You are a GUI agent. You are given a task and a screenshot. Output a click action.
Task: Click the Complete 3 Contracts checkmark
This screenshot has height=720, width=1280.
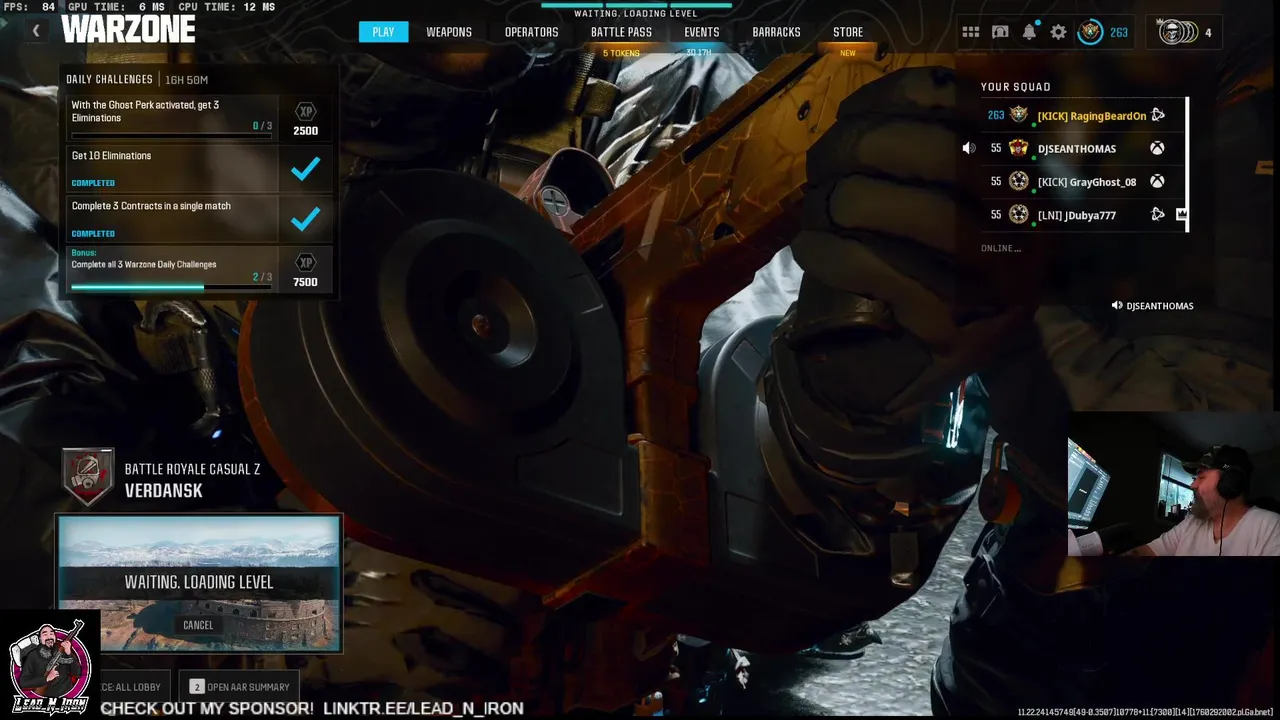click(305, 219)
